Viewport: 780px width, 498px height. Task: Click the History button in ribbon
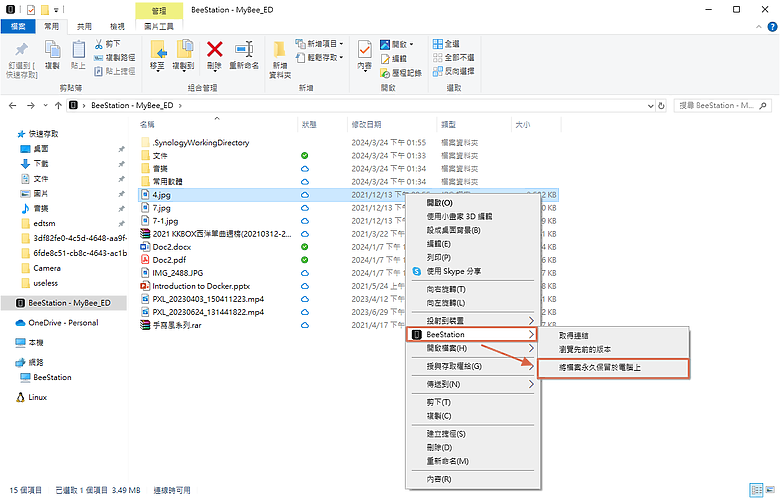pyautogui.click(x=401, y=73)
